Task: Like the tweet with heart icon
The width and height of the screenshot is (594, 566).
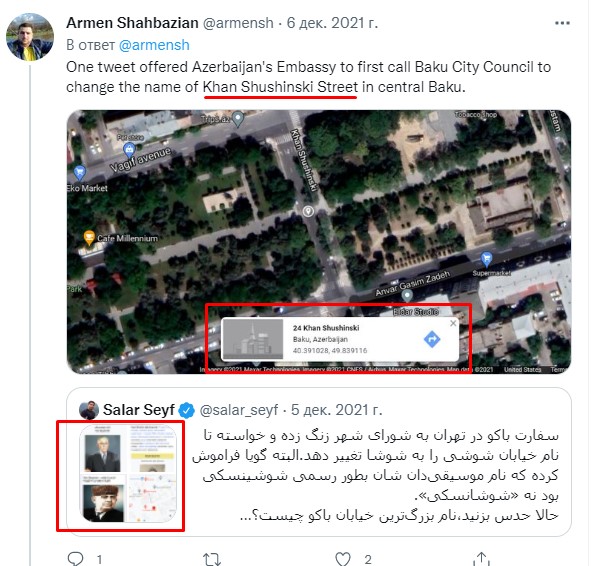Action: [x=343, y=559]
